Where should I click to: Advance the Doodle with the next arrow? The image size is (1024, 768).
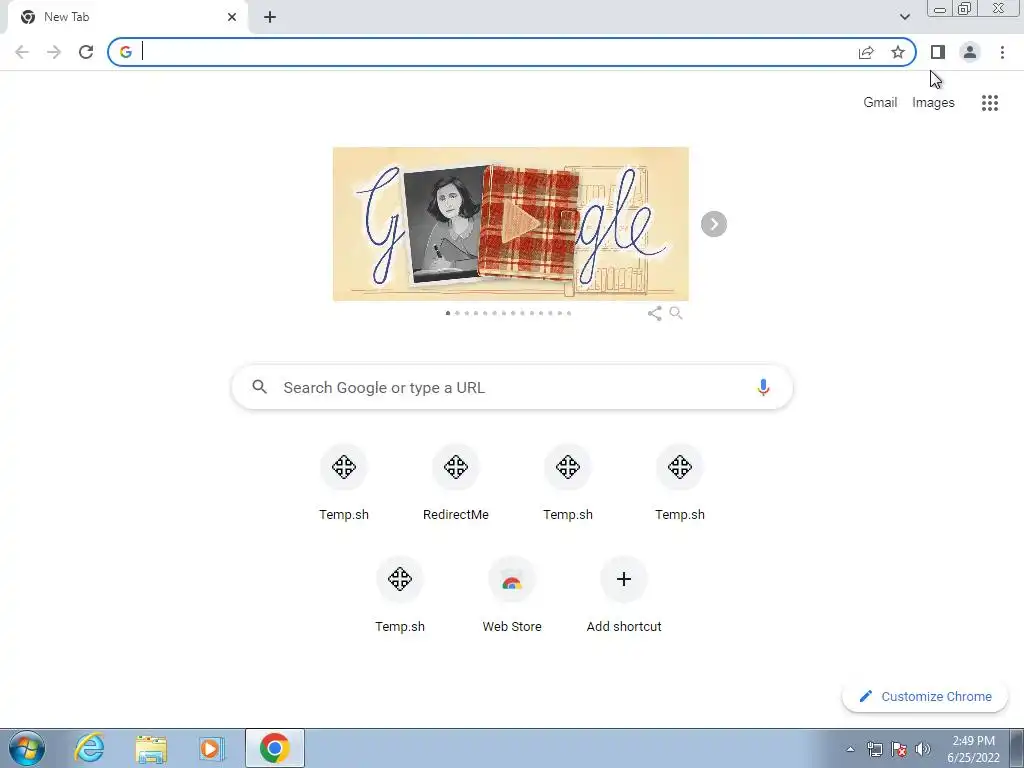tap(714, 224)
